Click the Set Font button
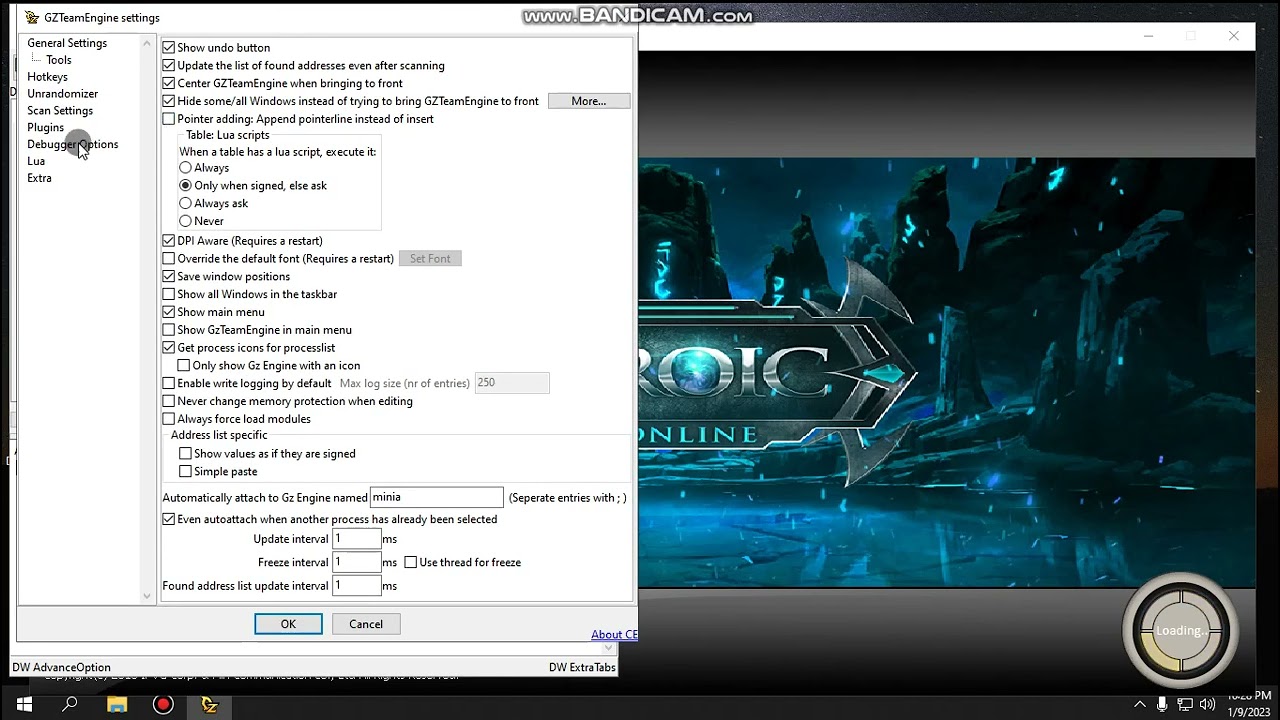The image size is (1280, 720). [x=430, y=259]
